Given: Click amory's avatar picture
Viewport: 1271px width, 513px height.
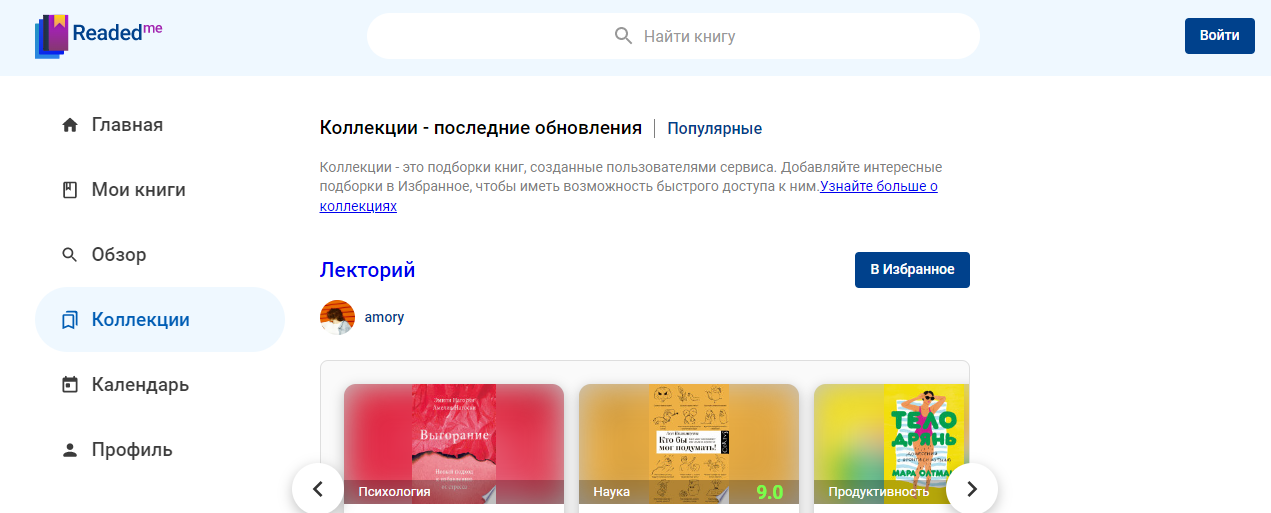Looking at the screenshot, I should (337, 317).
